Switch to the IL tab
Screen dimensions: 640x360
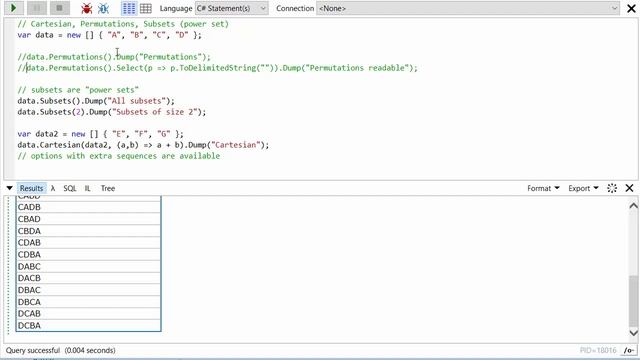(x=87, y=188)
